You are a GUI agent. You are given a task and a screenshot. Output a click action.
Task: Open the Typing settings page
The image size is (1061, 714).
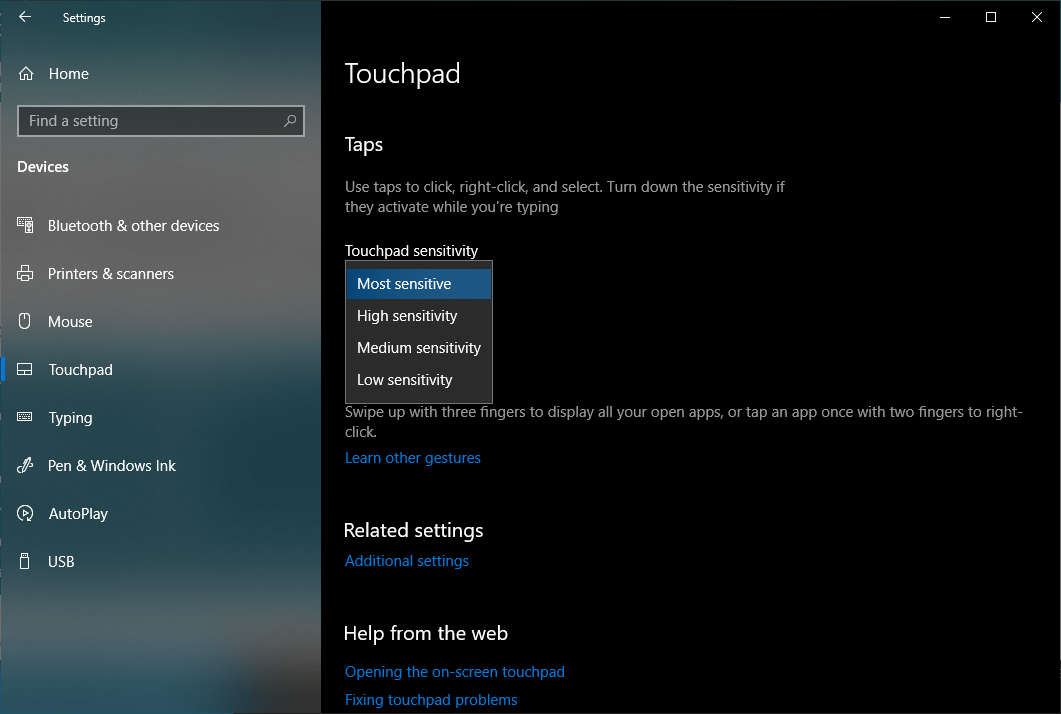point(70,418)
